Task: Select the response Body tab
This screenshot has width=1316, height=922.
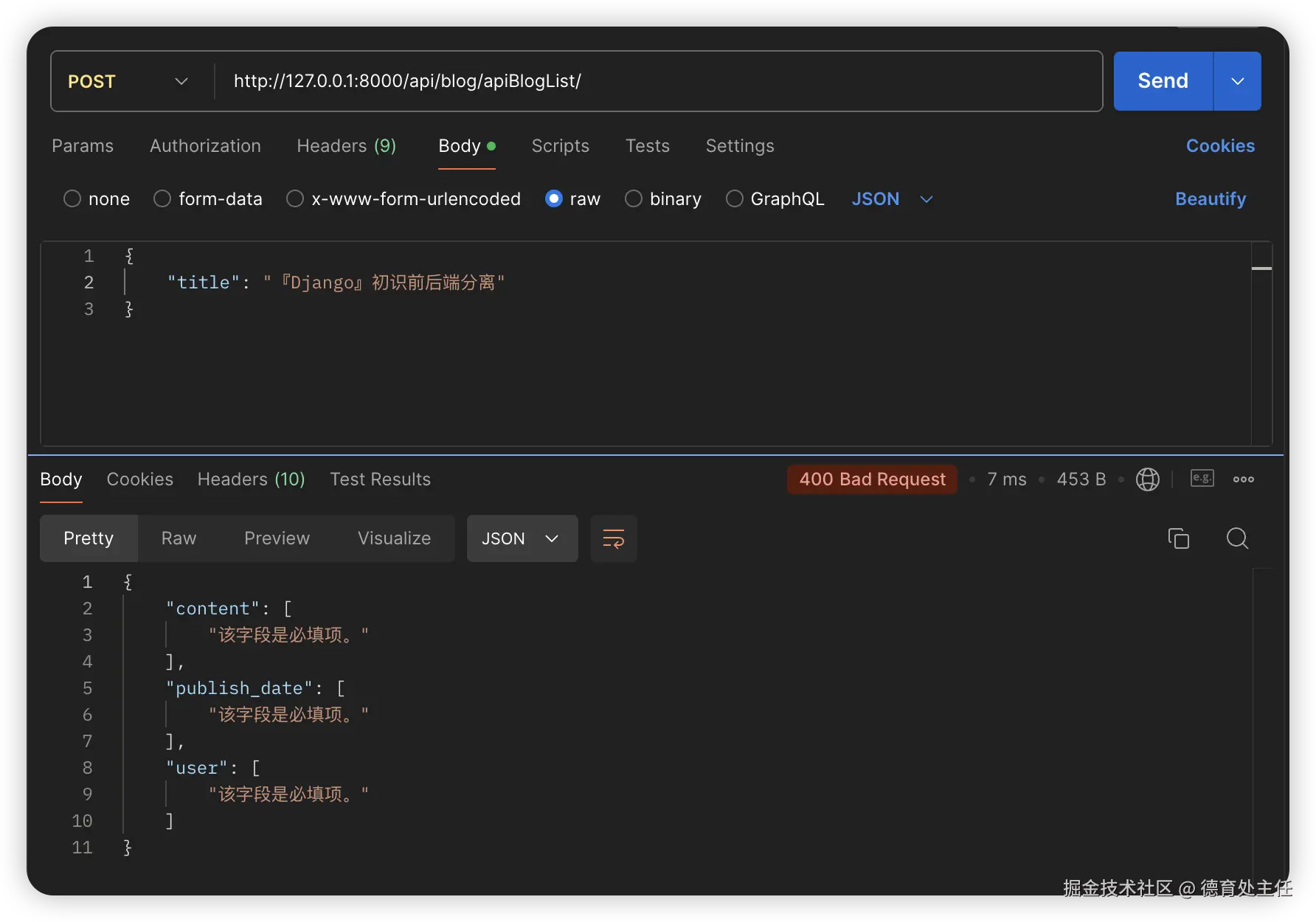Action: (61, 479)
